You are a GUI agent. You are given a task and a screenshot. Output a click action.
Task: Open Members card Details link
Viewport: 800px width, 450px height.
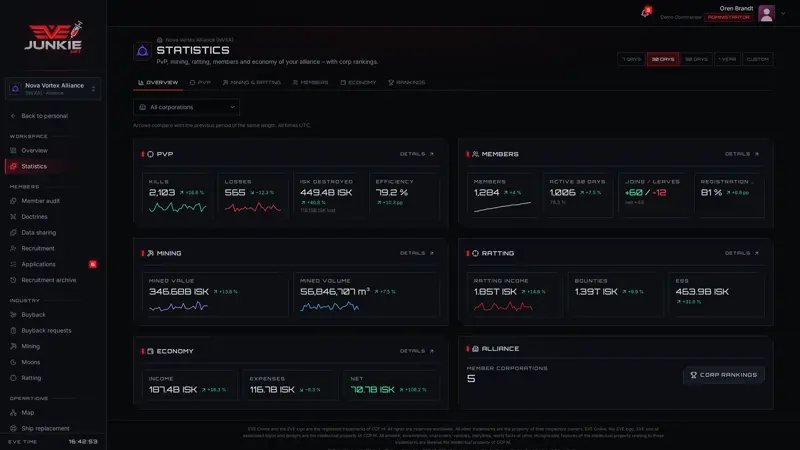(x=742, y=154)
